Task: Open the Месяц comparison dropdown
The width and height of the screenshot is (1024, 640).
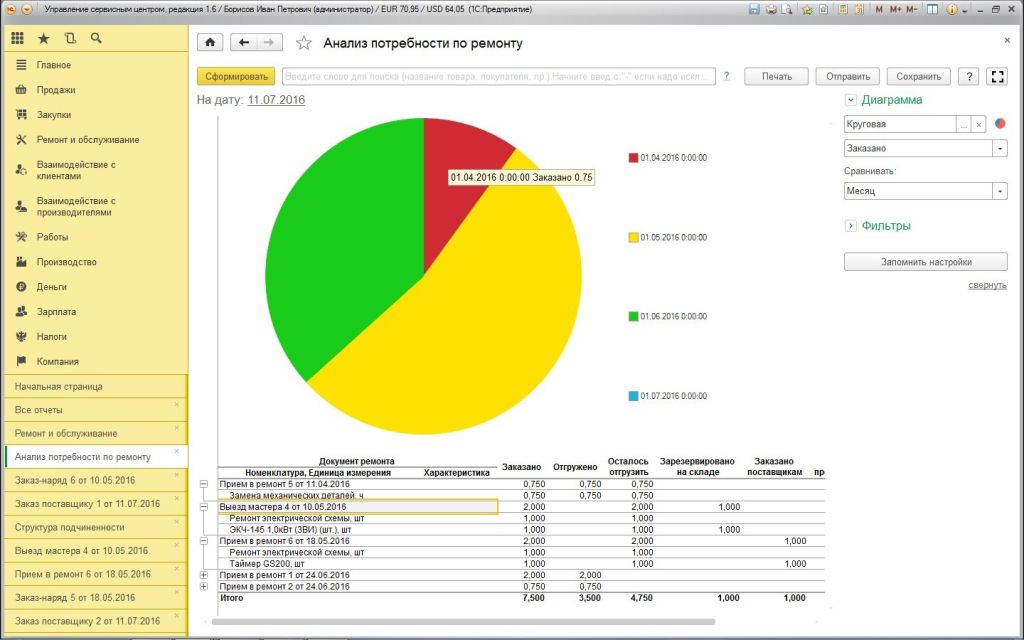Action: point(1000,191)
